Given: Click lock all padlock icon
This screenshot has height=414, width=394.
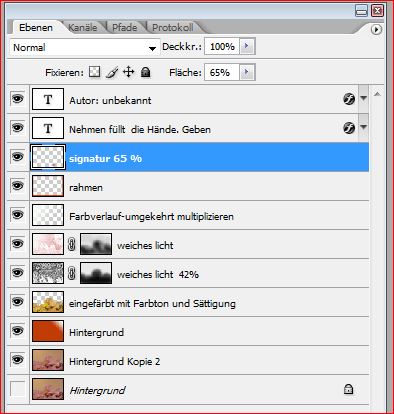Looking at the screenshot, I should pos(145,72).
